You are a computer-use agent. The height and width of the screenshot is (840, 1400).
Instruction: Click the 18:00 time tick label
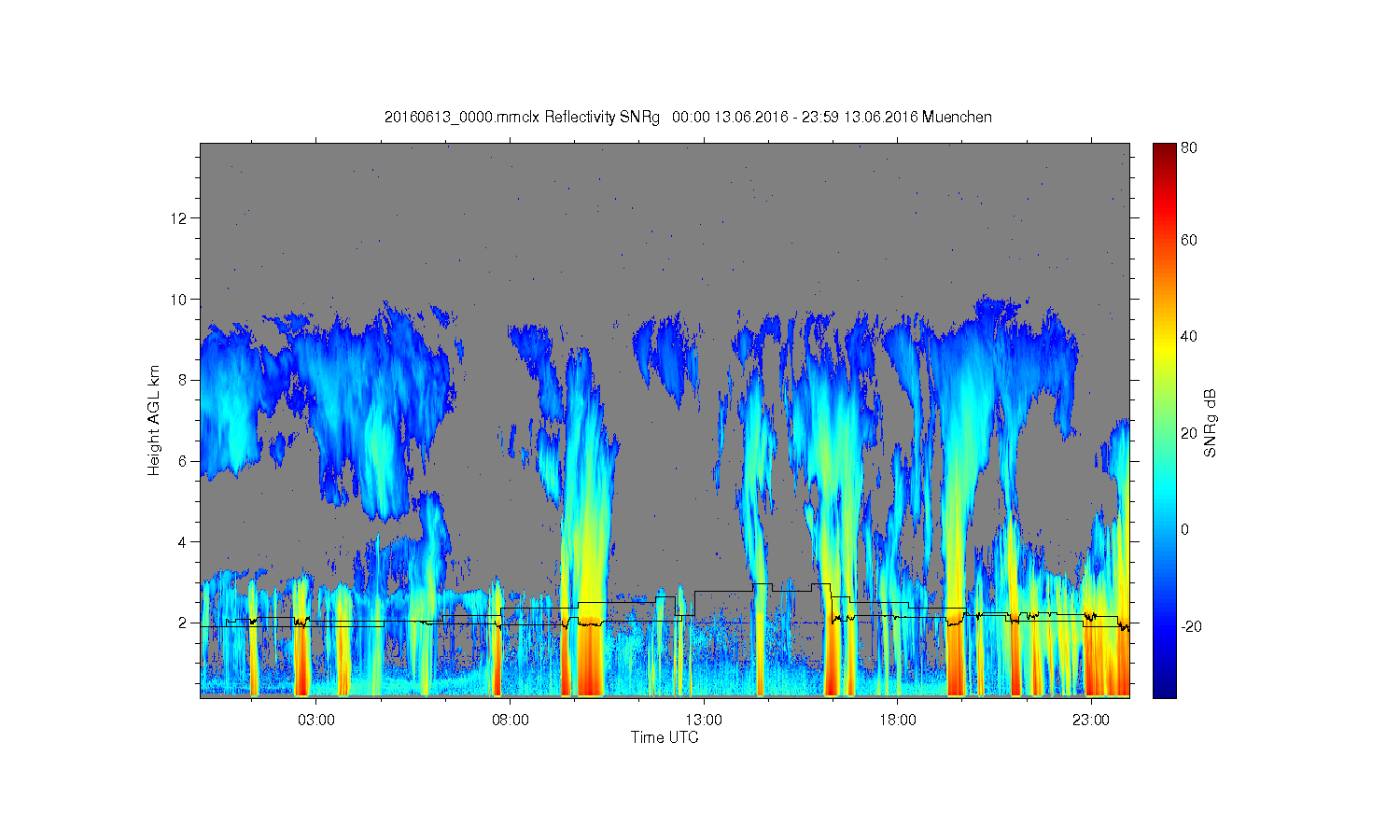(898, 721)
